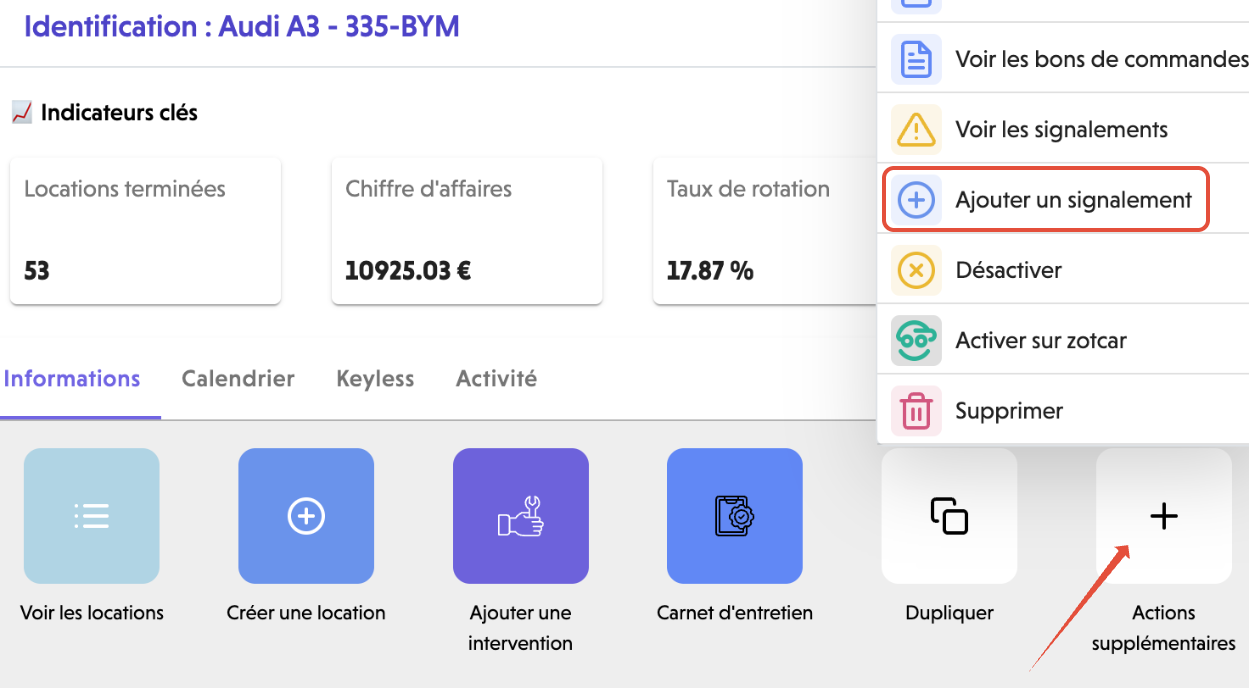Click the Voir les locations label
This screenshot has height=688, width=1249.
click(x=92, y=613)
